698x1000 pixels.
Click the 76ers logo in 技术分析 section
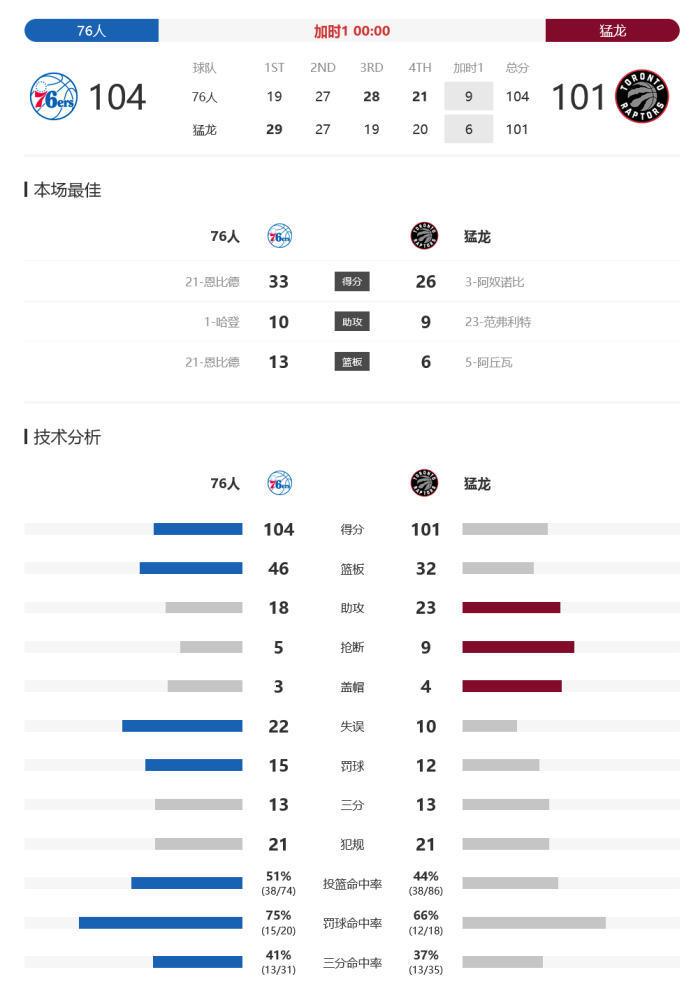pyautogui.click(x=279, y=483)
